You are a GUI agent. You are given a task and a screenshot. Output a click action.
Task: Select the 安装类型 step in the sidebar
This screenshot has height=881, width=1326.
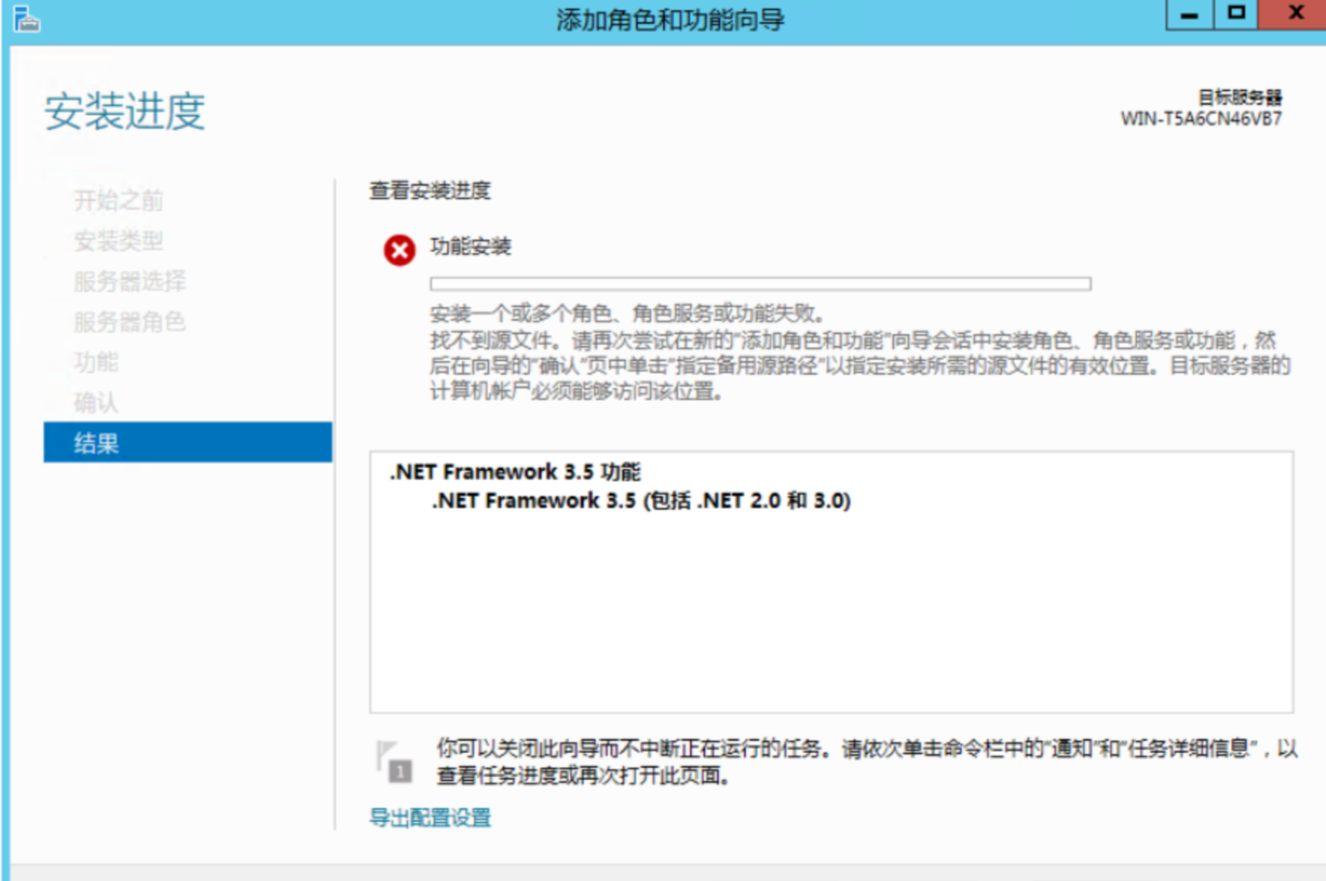[118, 241]
